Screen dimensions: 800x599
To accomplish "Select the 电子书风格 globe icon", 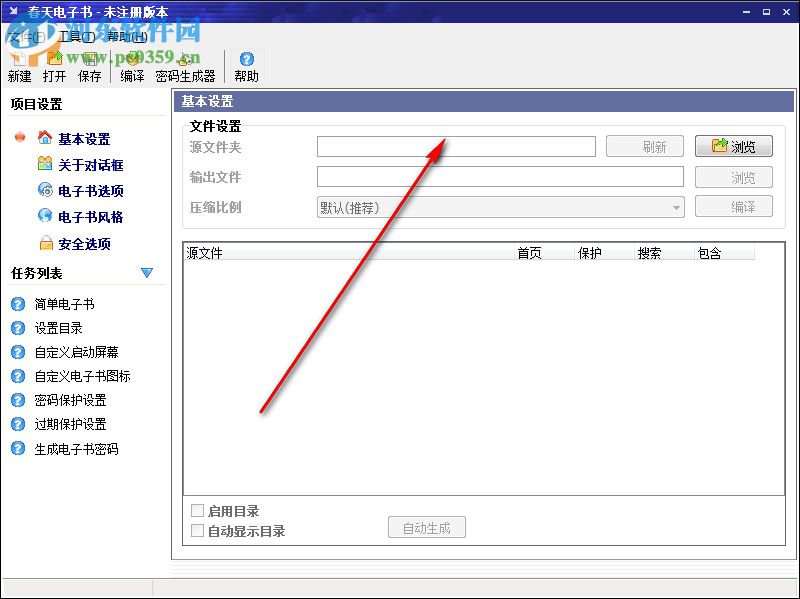I will click(45, 216).
